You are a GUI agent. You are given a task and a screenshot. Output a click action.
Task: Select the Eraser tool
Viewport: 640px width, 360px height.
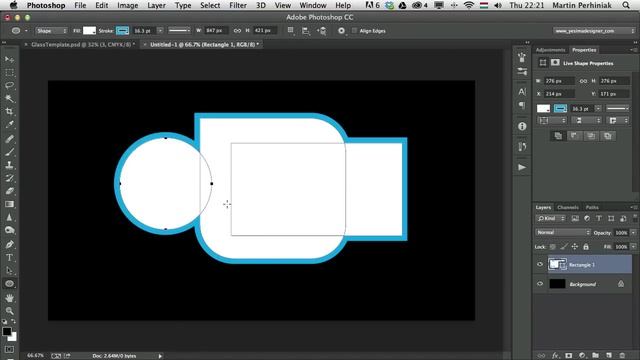9,191
